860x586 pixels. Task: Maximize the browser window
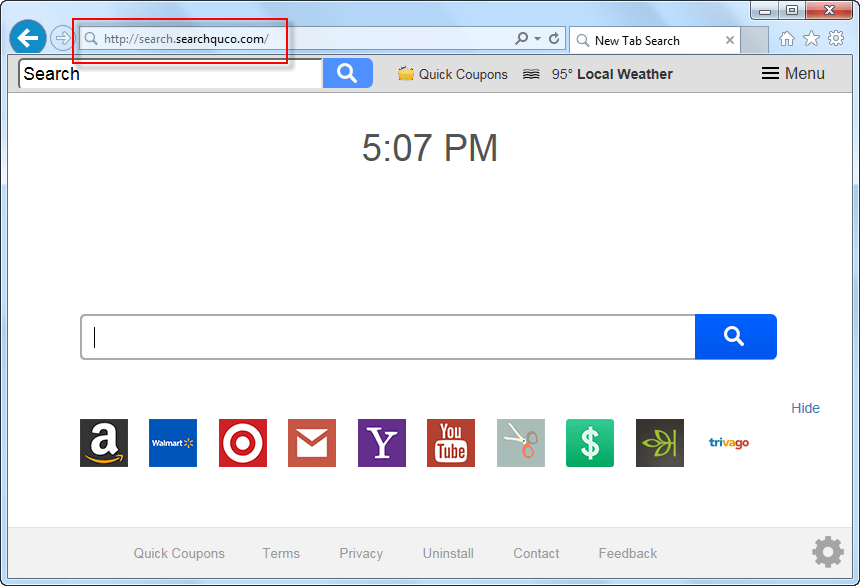(791, 10)
